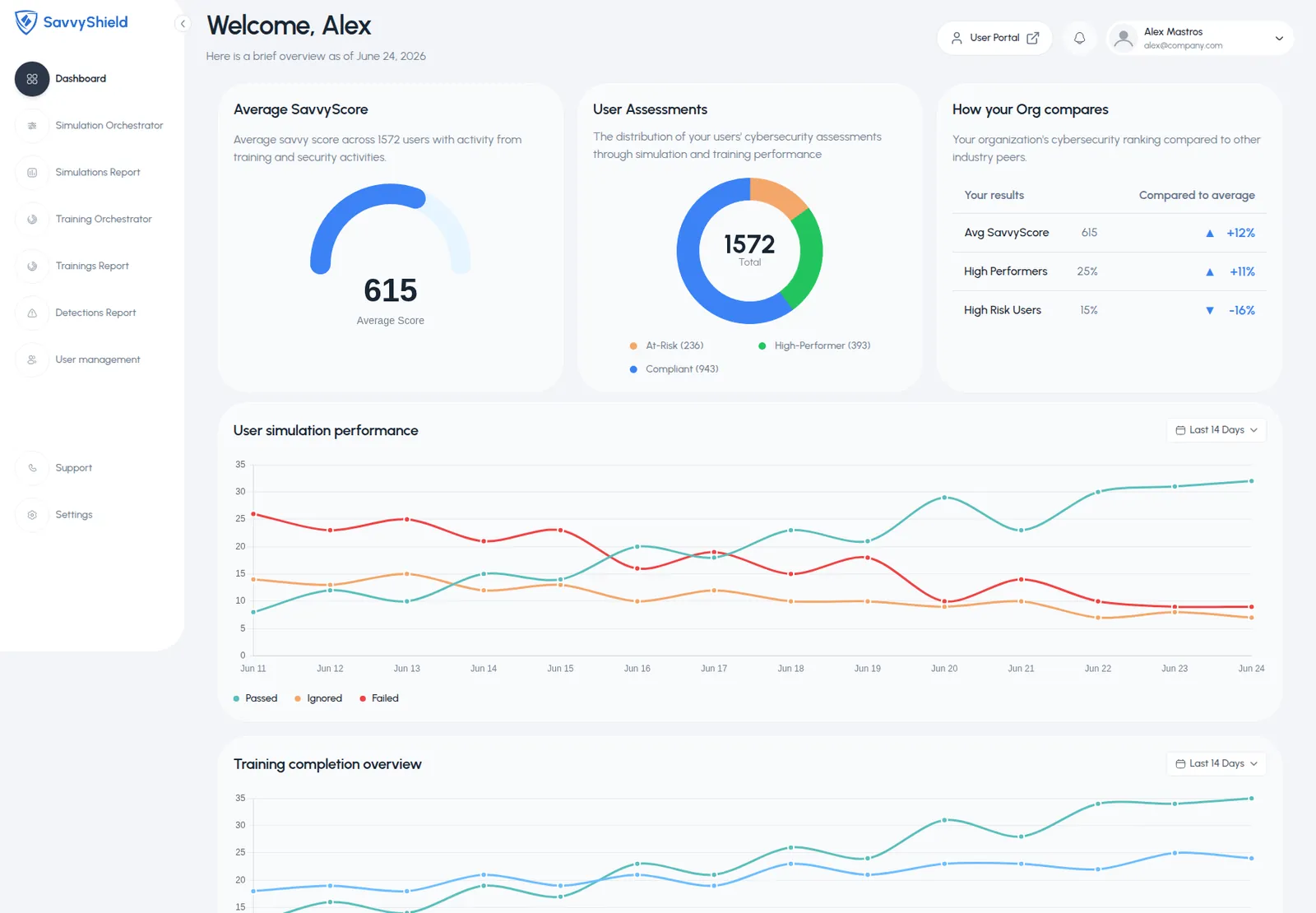Click the User management people icon
The height and width of the screenshot is (913, 1316).
click(x=32, y=360)
